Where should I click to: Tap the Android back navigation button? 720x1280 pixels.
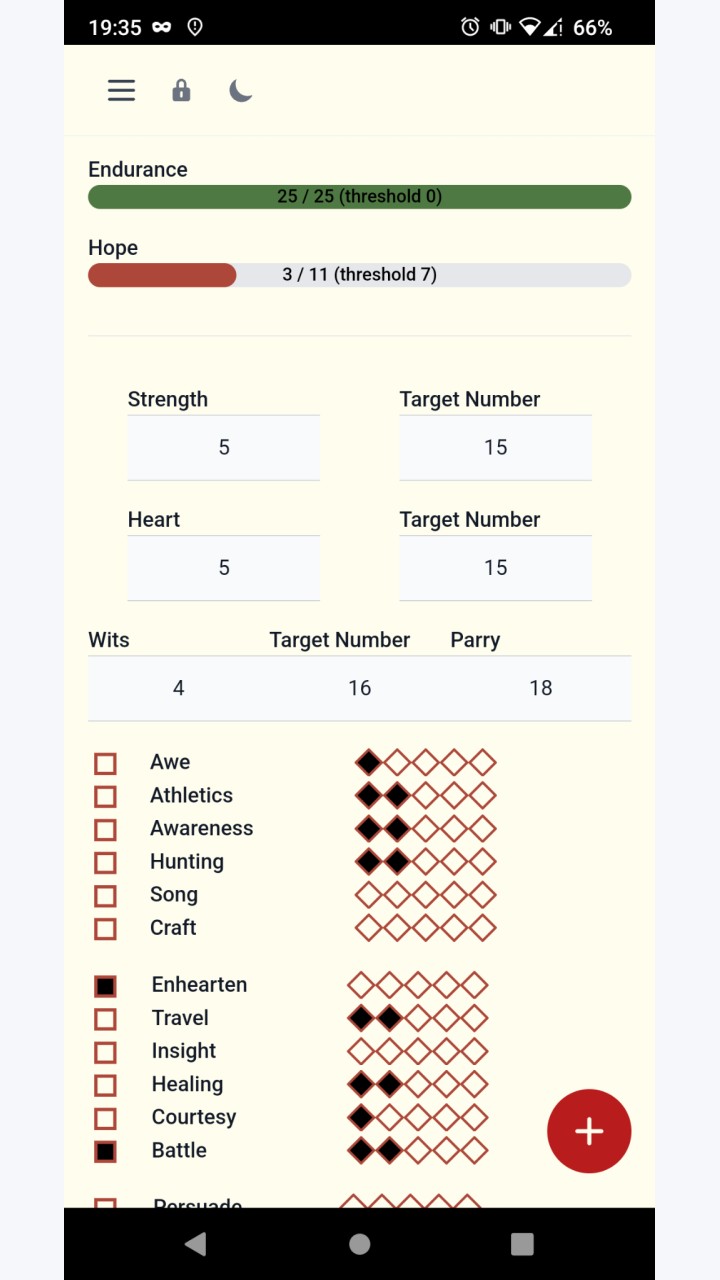coord(196,1244)
